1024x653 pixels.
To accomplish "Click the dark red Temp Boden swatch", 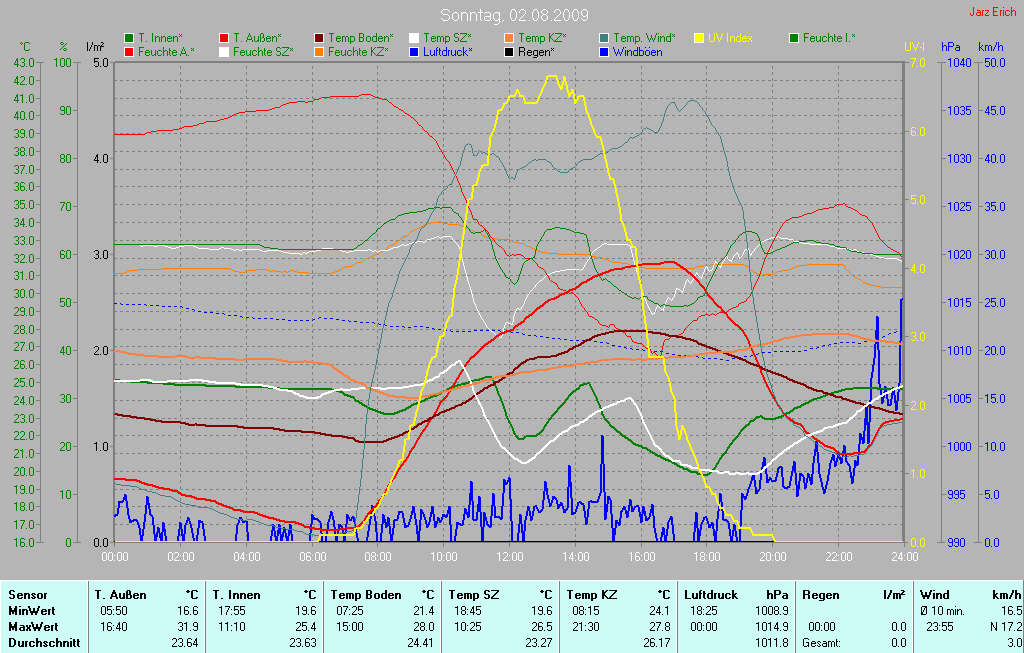I will [319, 39].
